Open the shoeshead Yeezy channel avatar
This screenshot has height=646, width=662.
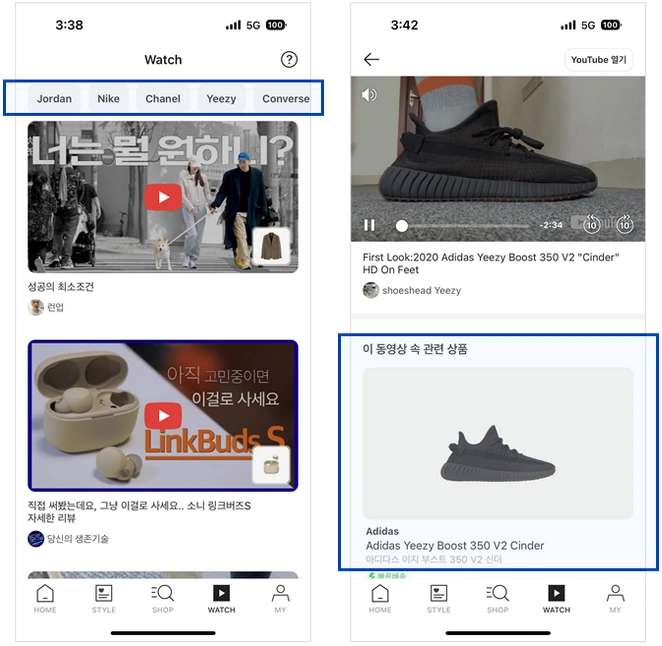coord(371,290)
